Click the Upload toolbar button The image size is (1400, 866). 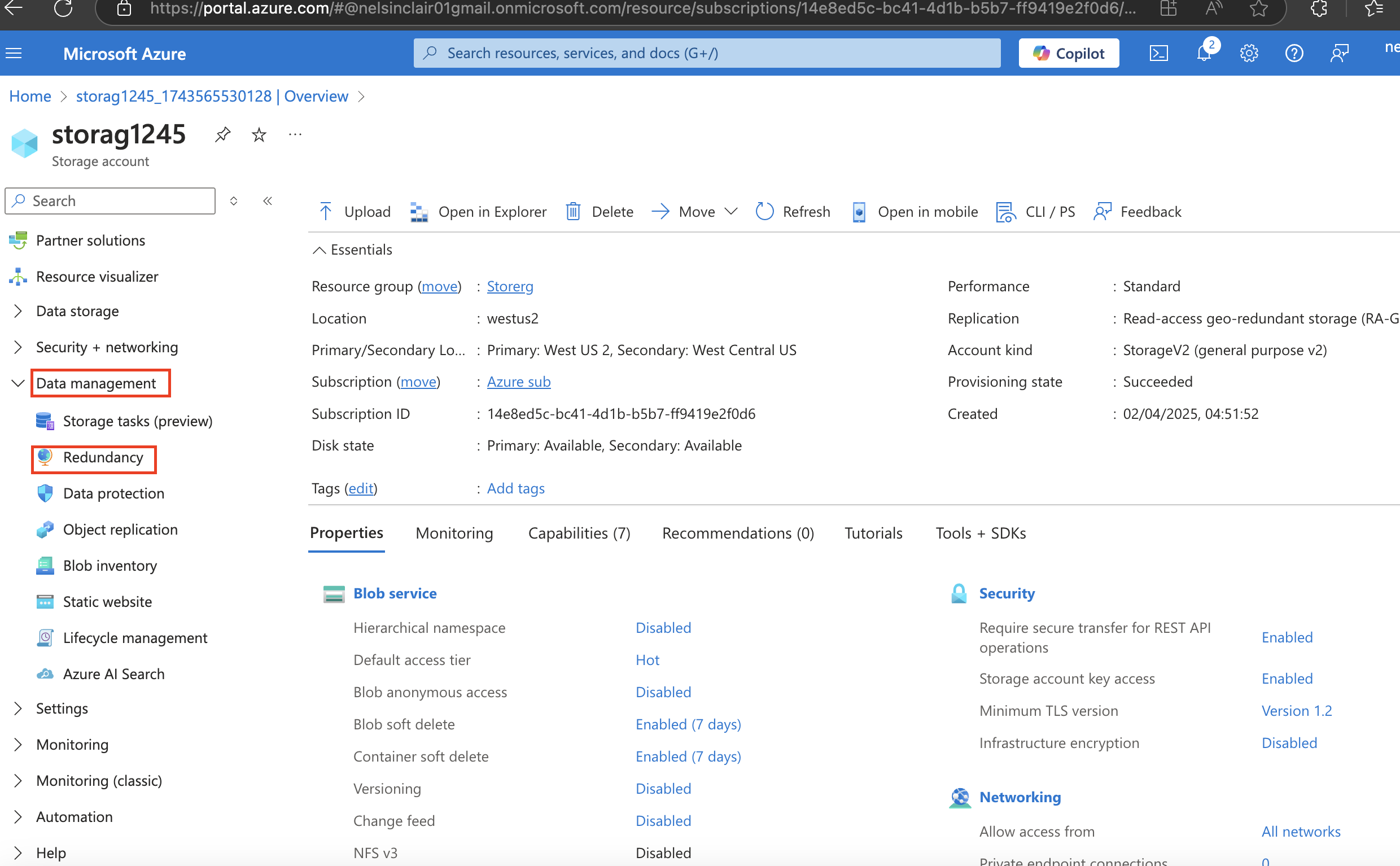click(355, 211)
